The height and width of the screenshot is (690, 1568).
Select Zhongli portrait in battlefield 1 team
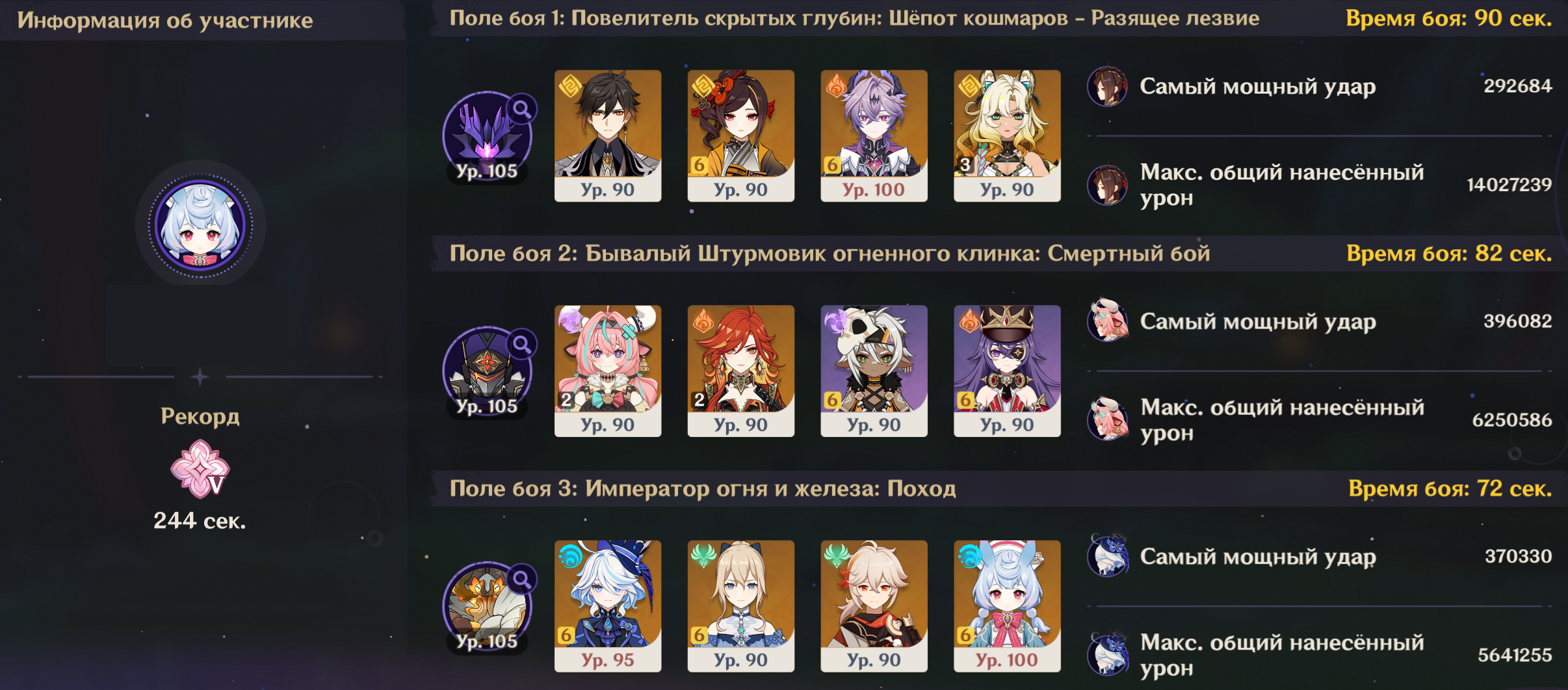(608, 136)
